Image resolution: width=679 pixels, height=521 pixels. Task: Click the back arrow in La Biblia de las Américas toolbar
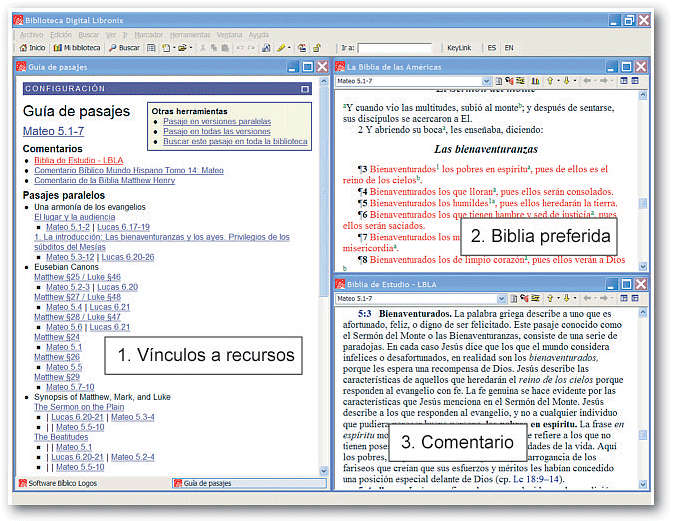click(587, 81)
